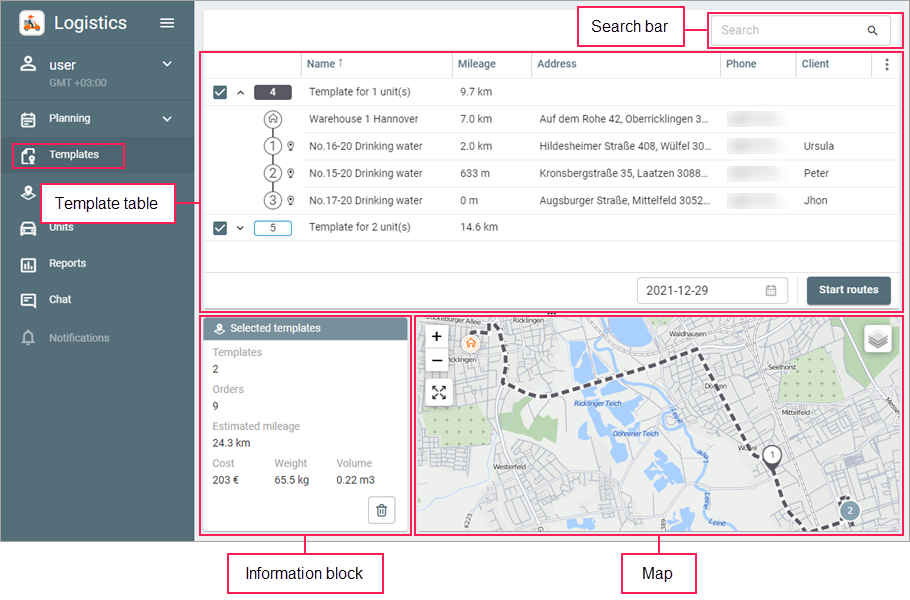Toggle fullscreen map view
The width and height of the screenshot is (910, 600).
pos(438,392)
